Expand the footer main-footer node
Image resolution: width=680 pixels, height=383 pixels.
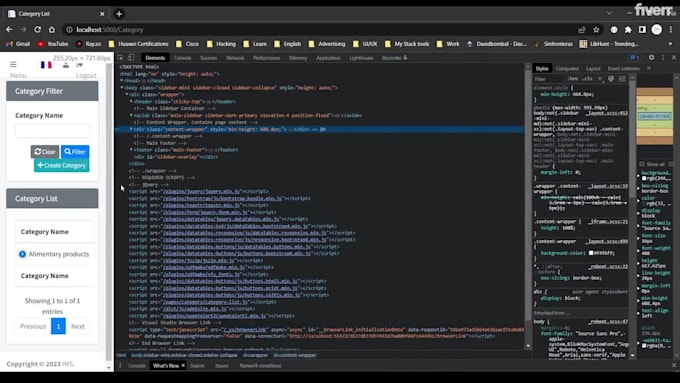pyautogui.click(x=131, y=150)
